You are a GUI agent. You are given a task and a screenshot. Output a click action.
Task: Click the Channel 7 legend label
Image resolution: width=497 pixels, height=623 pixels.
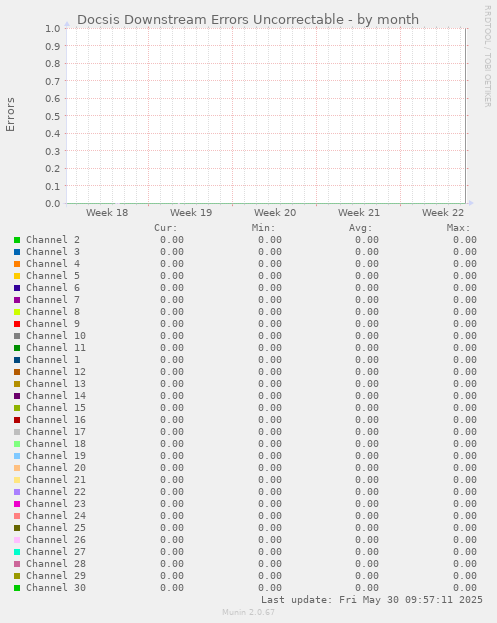pos(53,300)
